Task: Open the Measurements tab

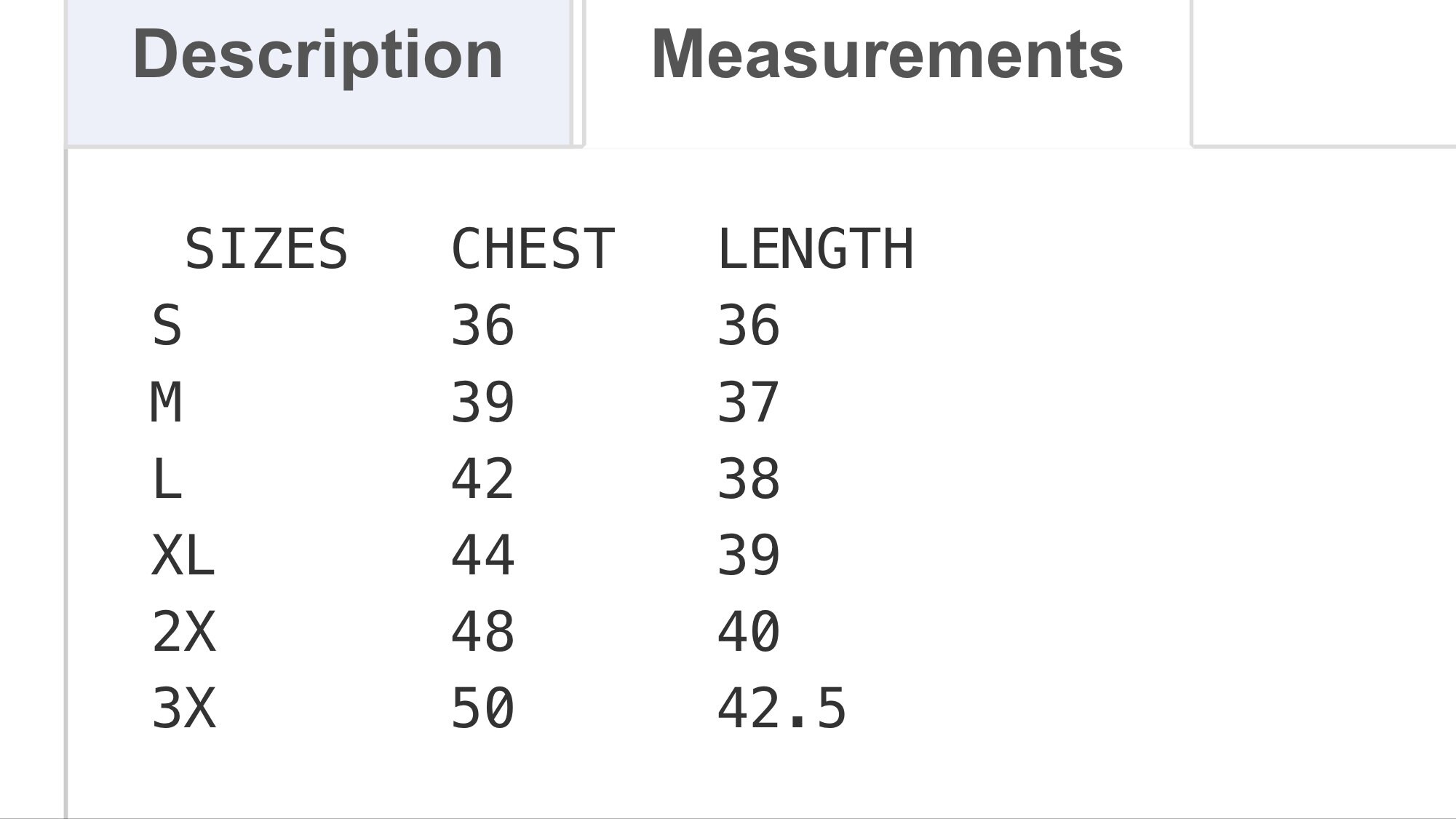Action: tap(887, 71)
